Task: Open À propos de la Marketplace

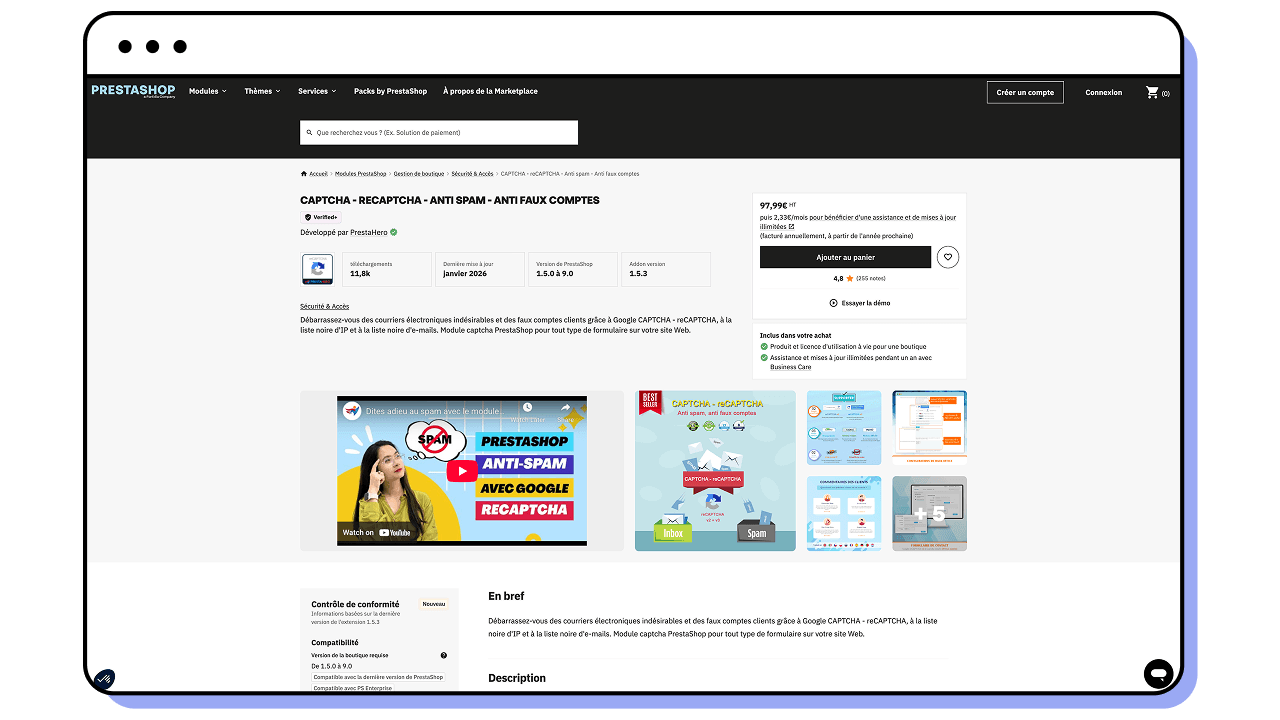Action: (490, 91)
